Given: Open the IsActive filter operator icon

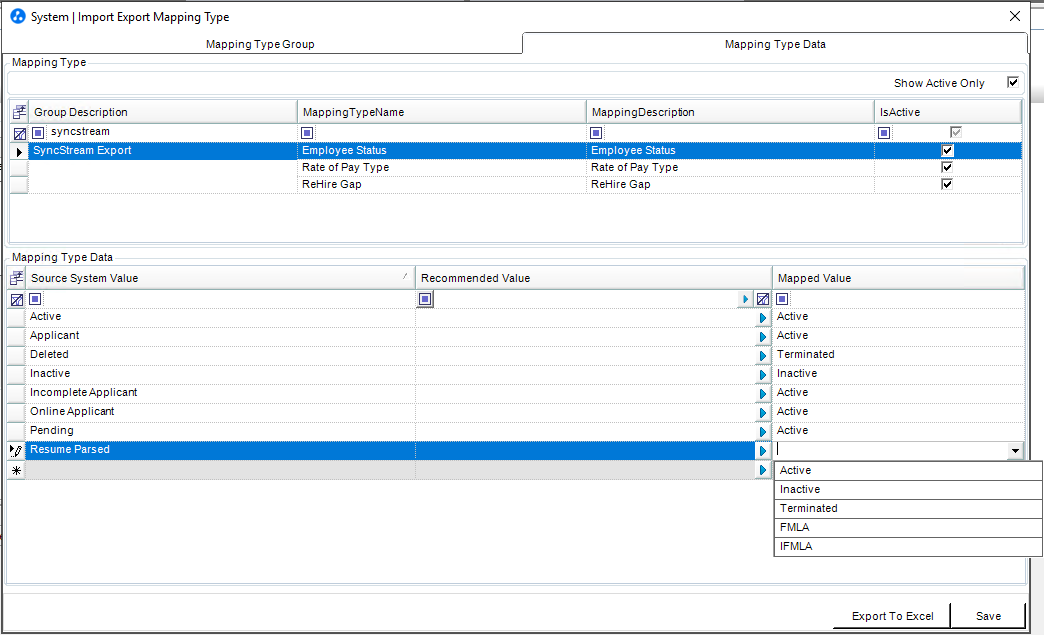Looking at the screenshot, I should pyautogui.click(x=884, y=132).
